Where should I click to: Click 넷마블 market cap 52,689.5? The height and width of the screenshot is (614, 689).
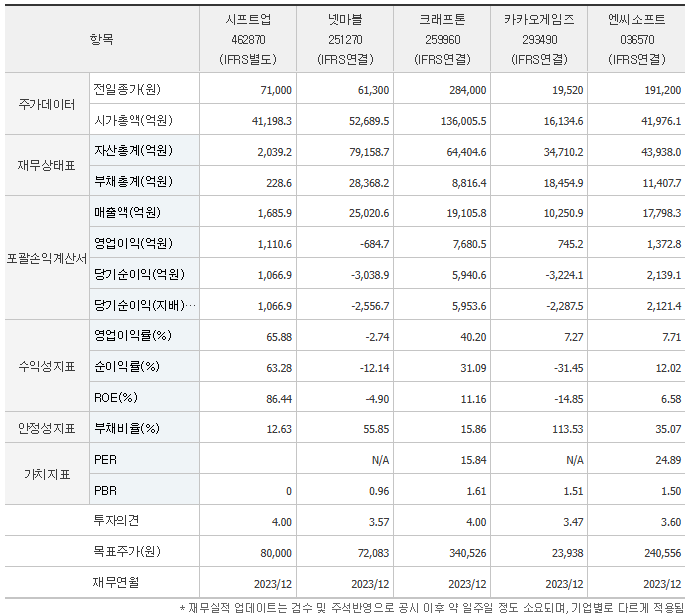tap(369, 121)
